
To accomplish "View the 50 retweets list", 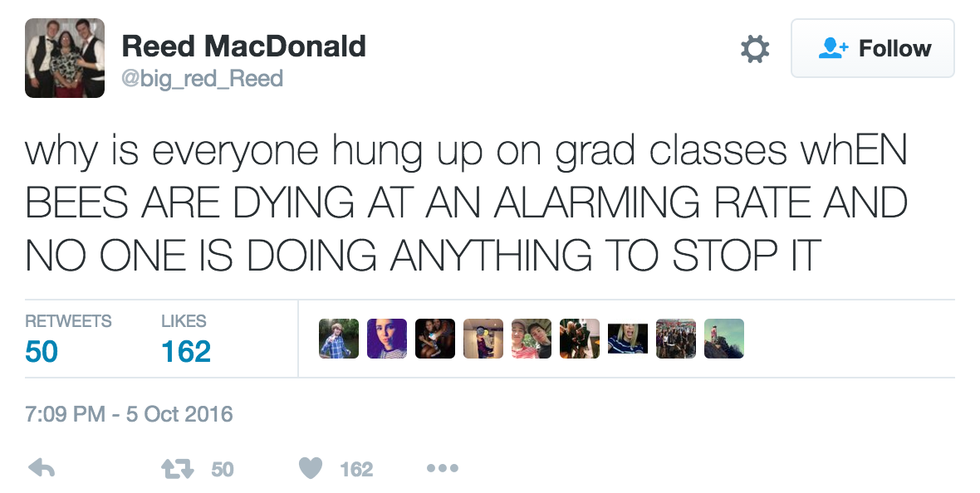I will [x=68, y=338].
